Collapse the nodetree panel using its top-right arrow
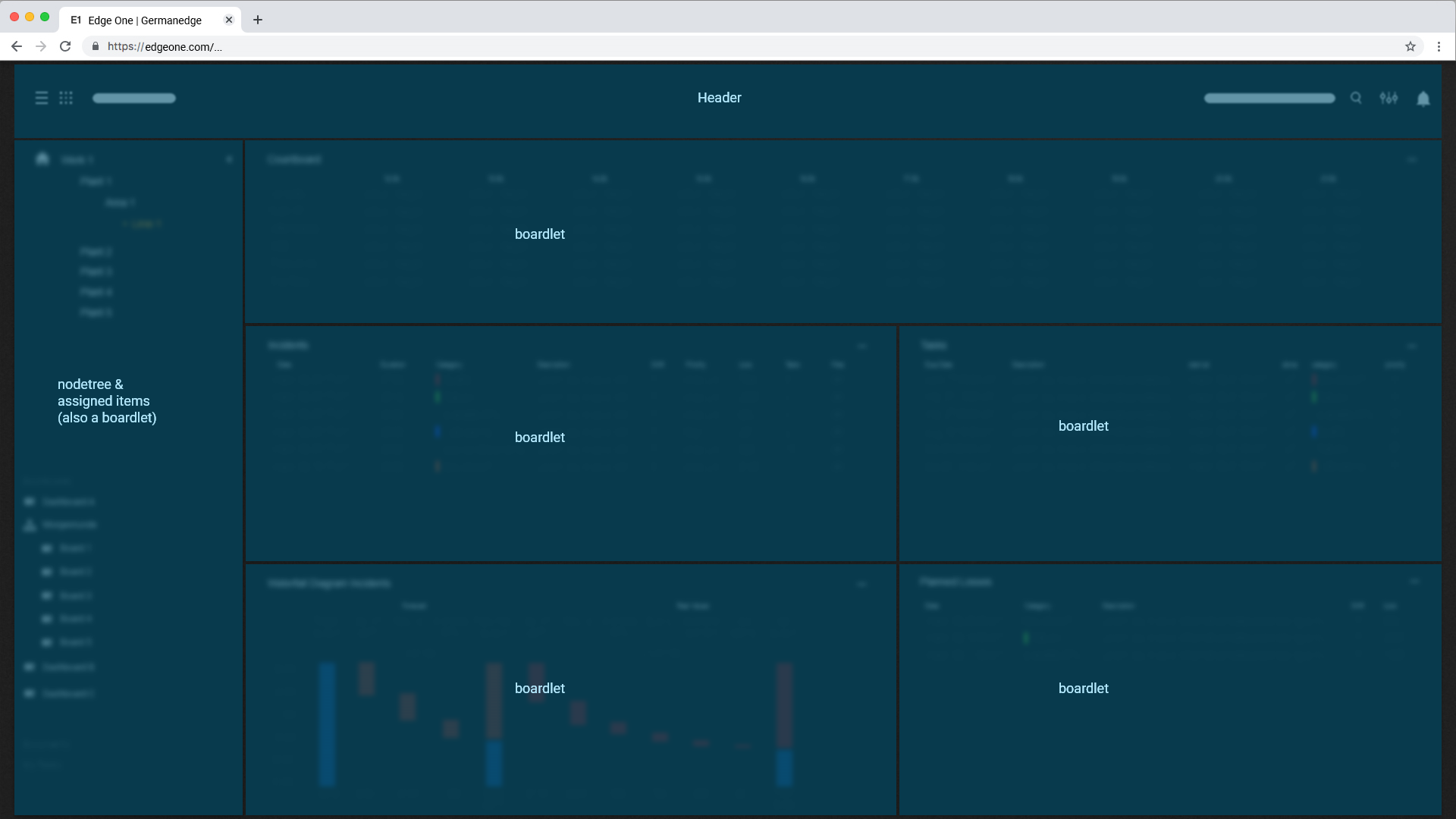Image resolution: width=1456 pixels, height=819 pixels. [229, 159]
